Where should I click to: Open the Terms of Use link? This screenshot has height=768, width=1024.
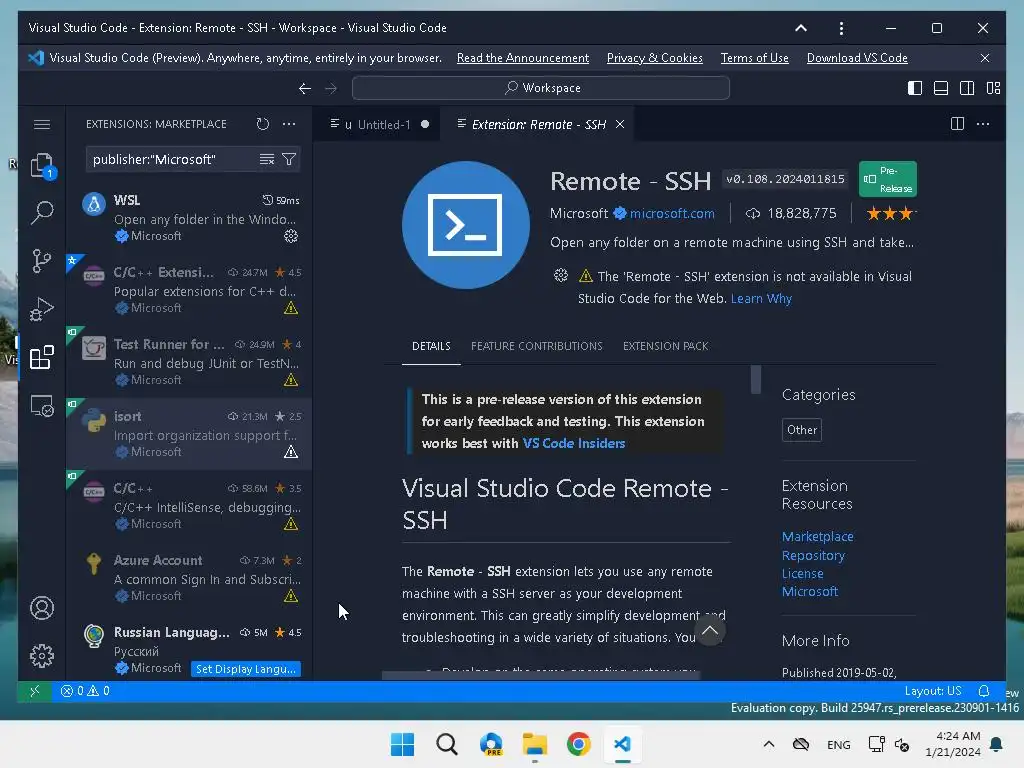pos(754,58)
